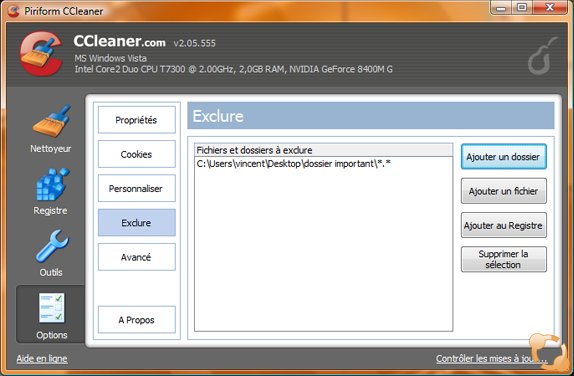Click Contrôler les mises à jour link
Image resolution: width=574 pixels, height=376 pixels.
491,358
